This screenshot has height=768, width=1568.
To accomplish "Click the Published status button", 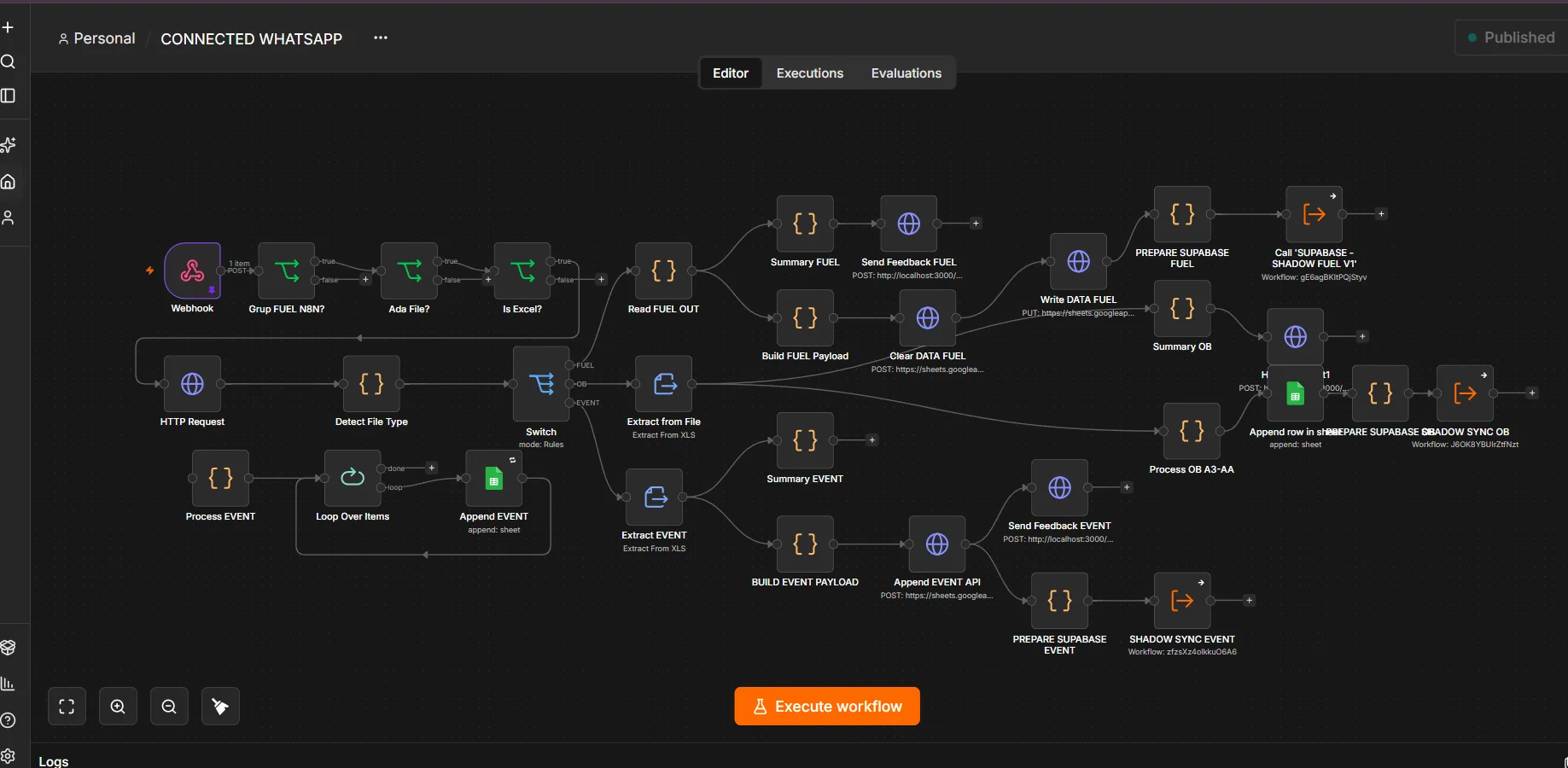I will click(1511, 38).
